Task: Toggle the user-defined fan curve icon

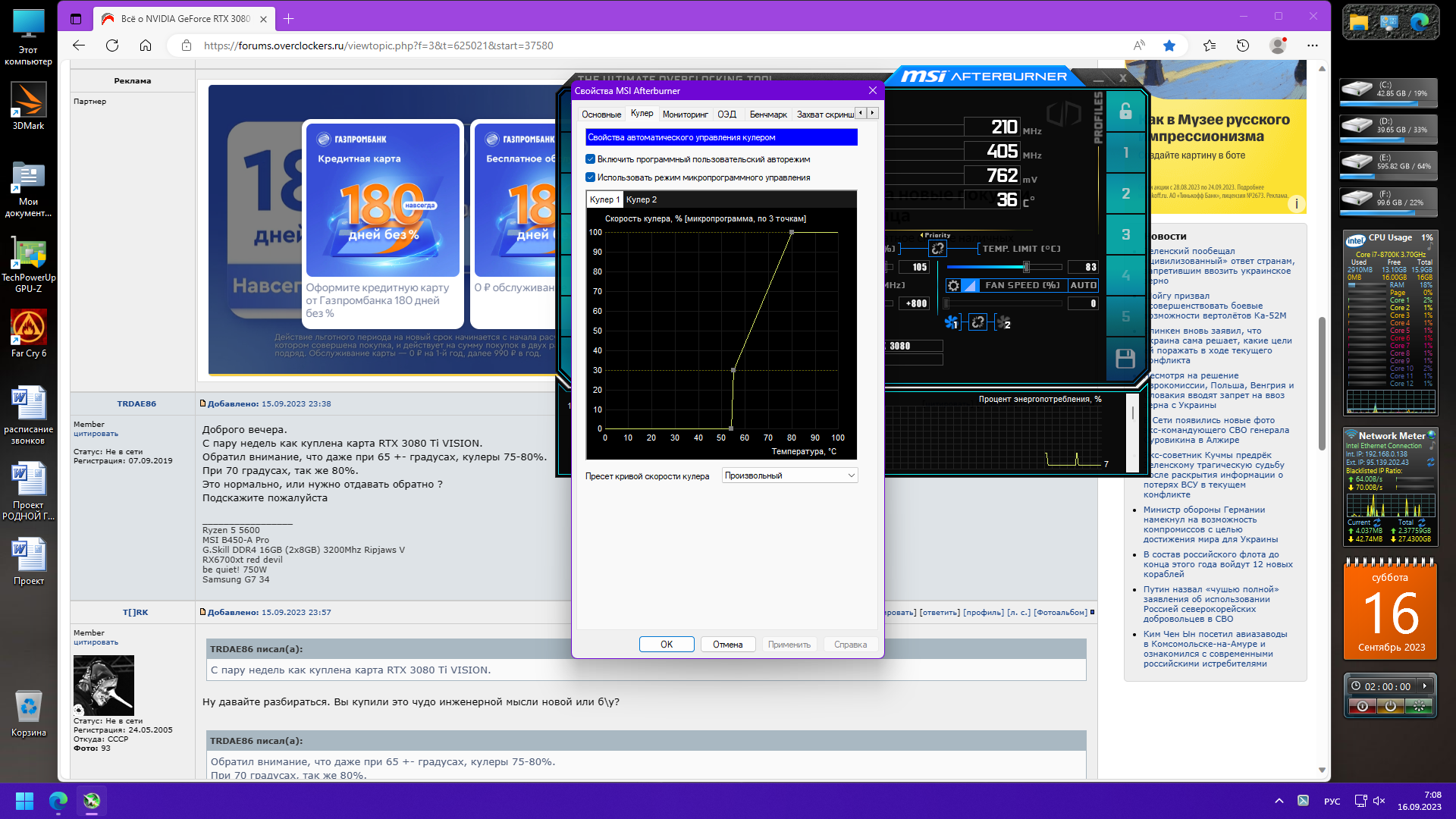Action: 970,286
